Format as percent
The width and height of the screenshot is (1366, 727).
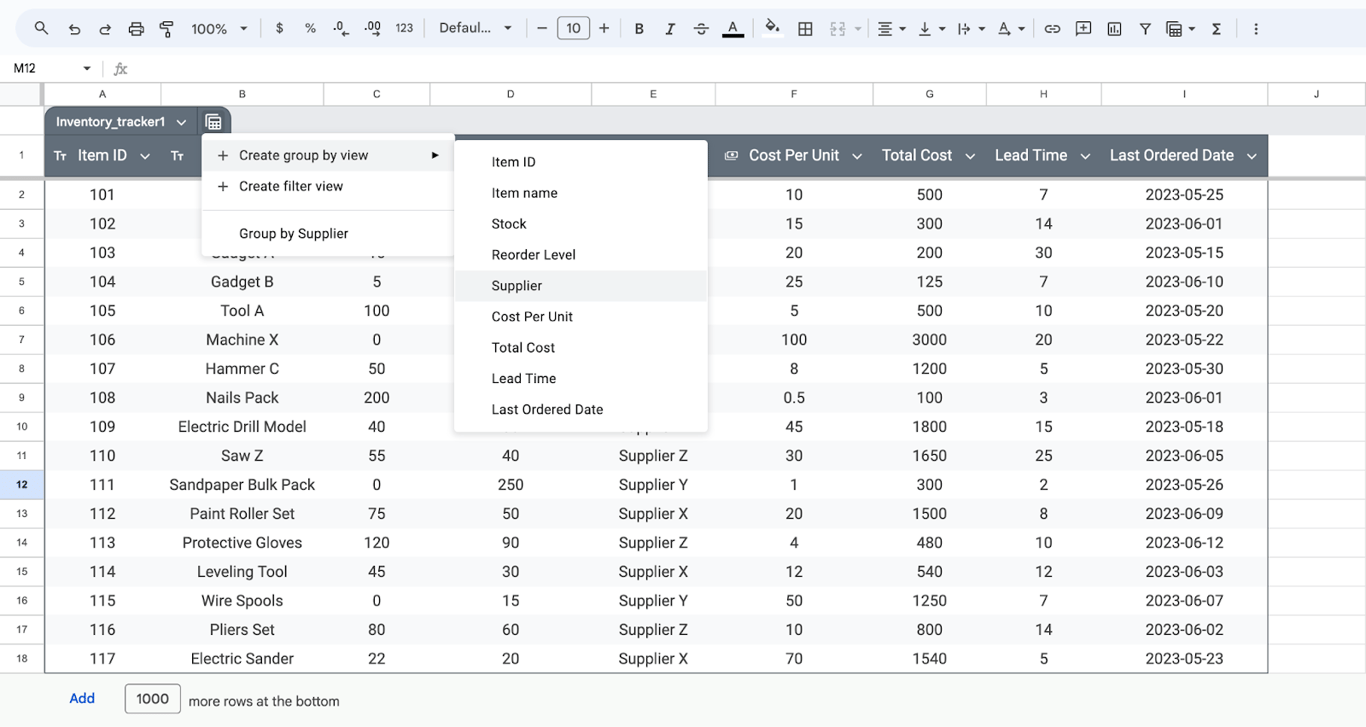pyautogui.click(x=310, y=29)
